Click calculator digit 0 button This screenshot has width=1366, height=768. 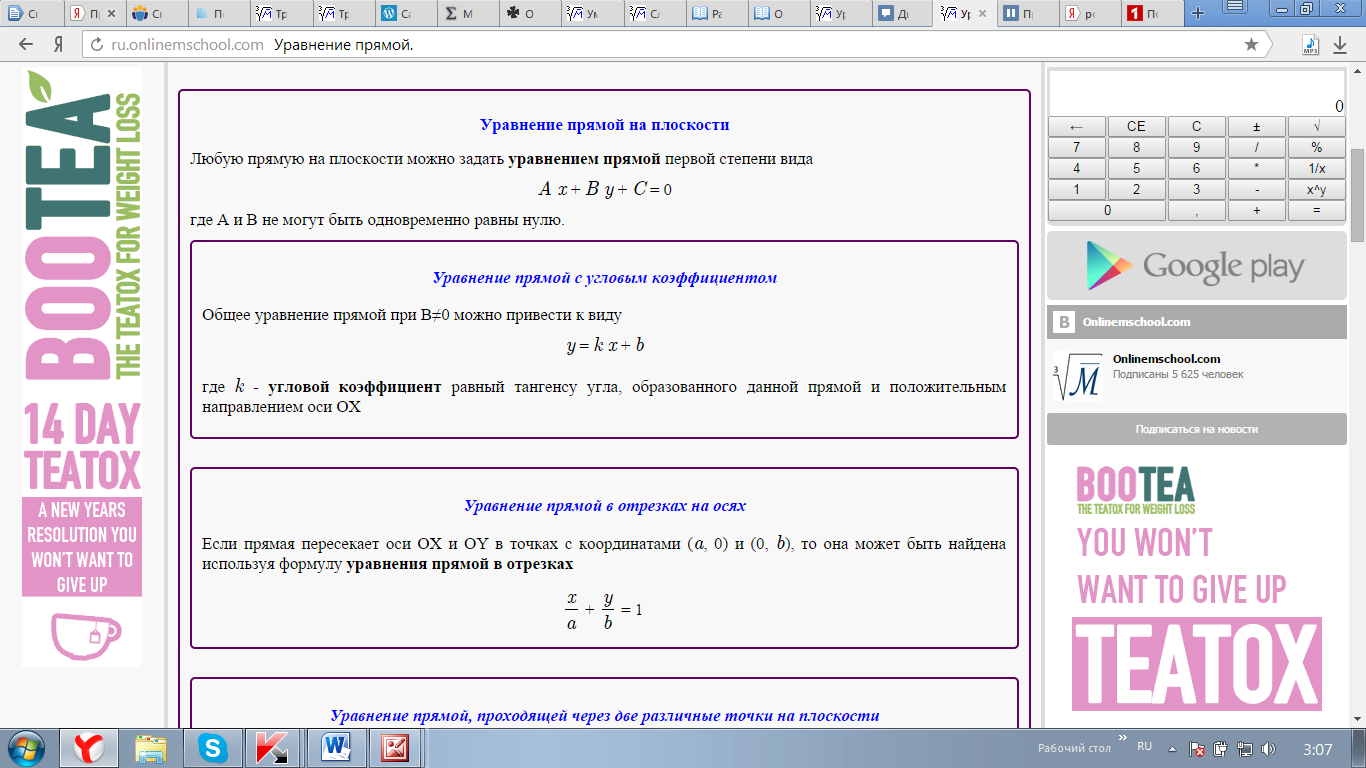coord(1106,211)
